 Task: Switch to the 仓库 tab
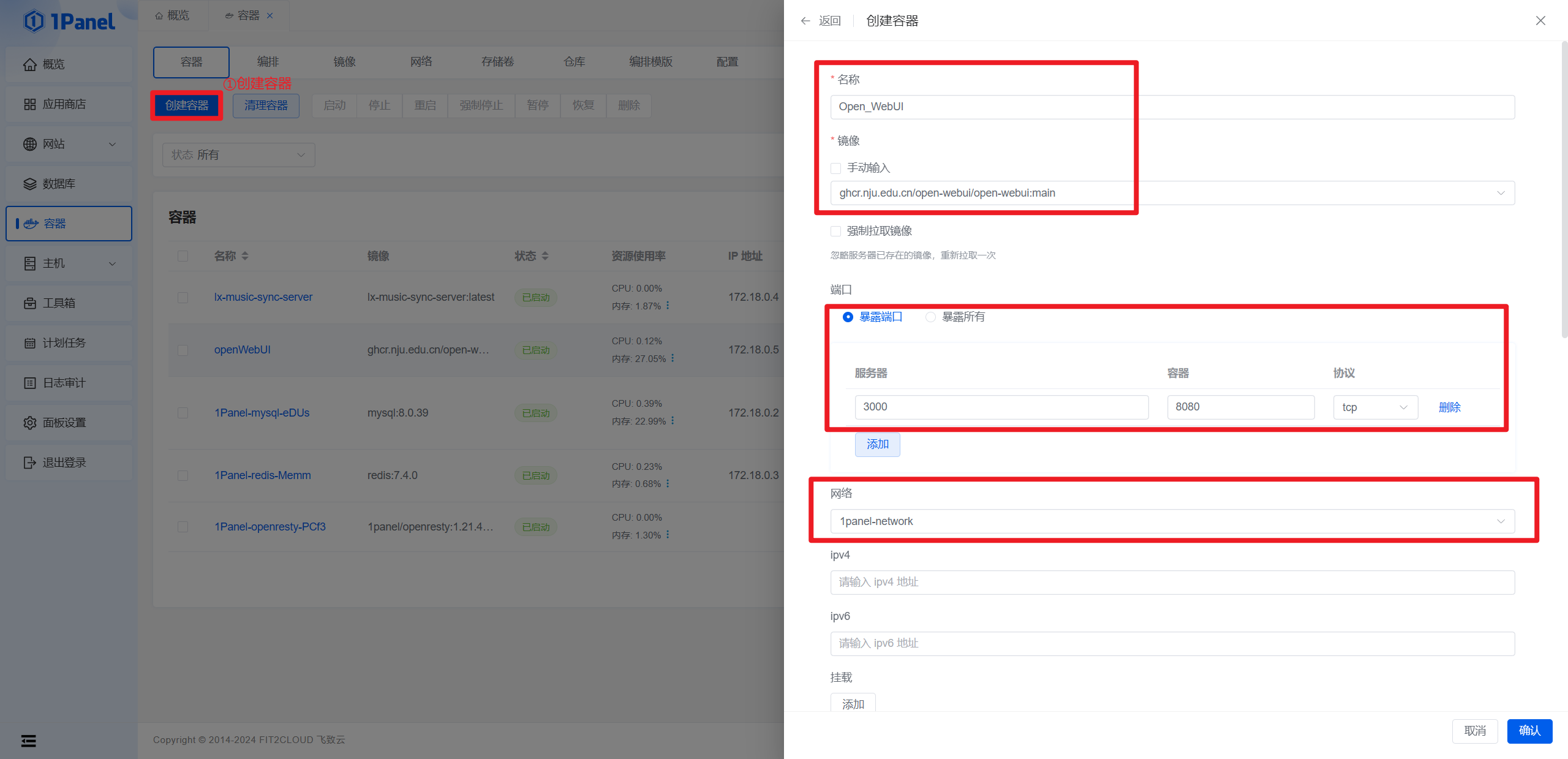point(574,62)
